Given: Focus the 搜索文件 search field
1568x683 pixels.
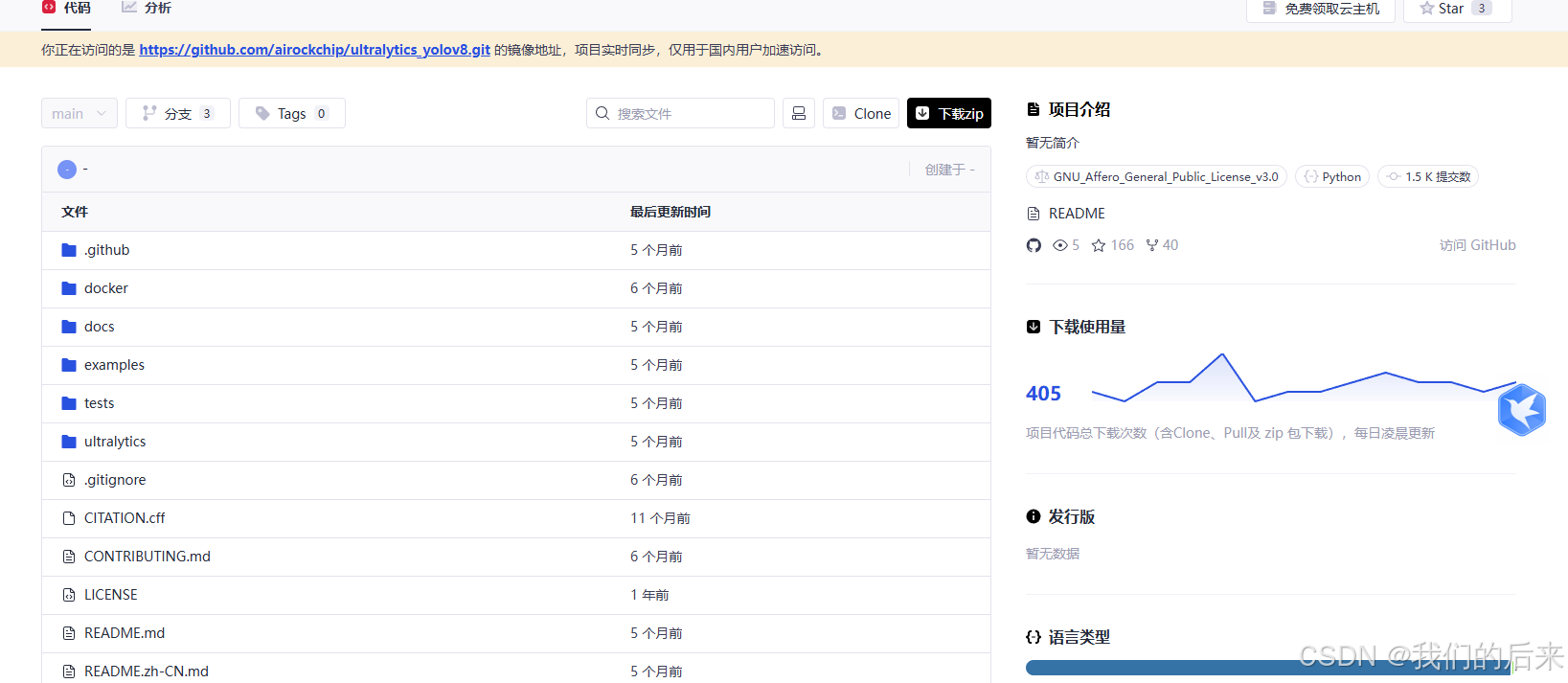Looking at the screenshot, I should click(680, 113).
